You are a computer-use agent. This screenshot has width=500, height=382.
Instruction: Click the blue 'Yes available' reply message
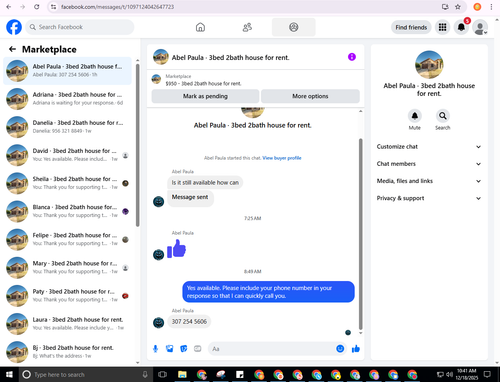click(268, 292)
